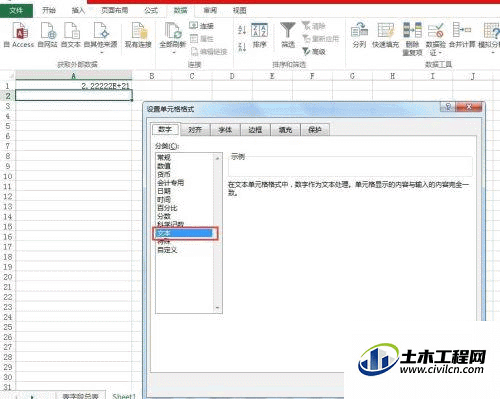Select column F header
This screenshot has width=500, height=399.
coord(312,76)
